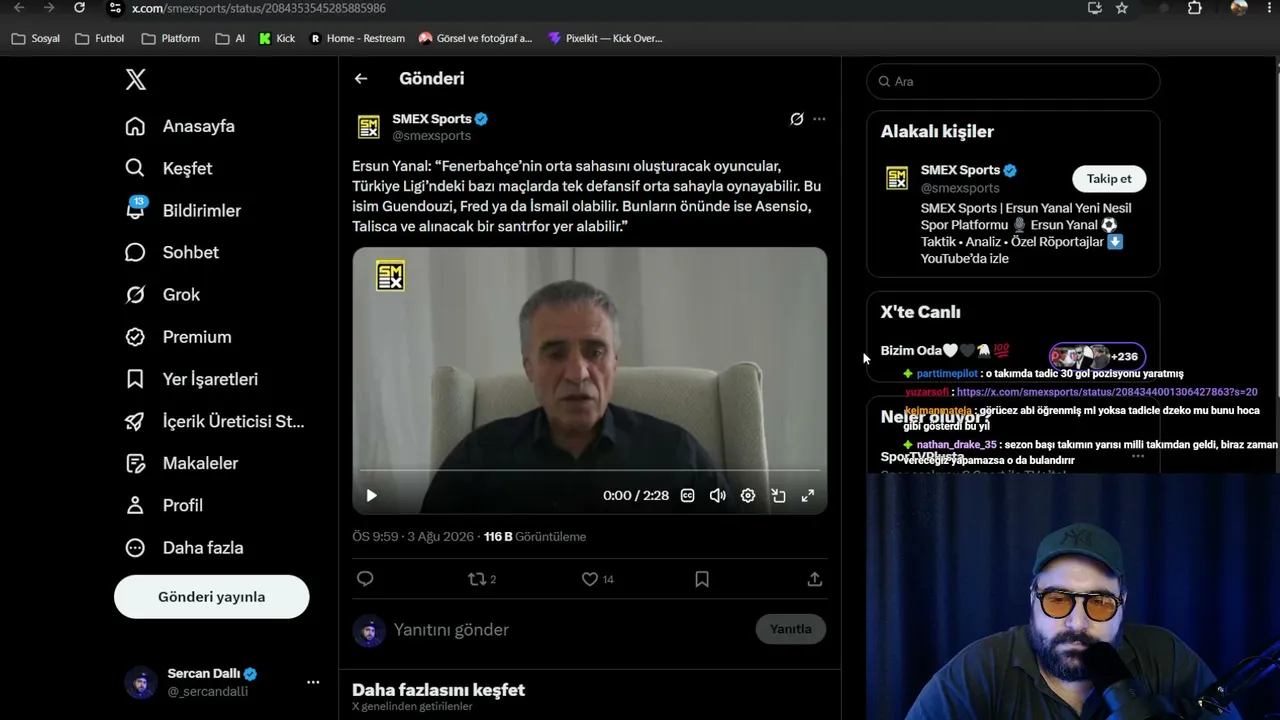Bookmark this page with the star icon
1280x720 pixels.
pyautogui.click(x=1122, y=8)
